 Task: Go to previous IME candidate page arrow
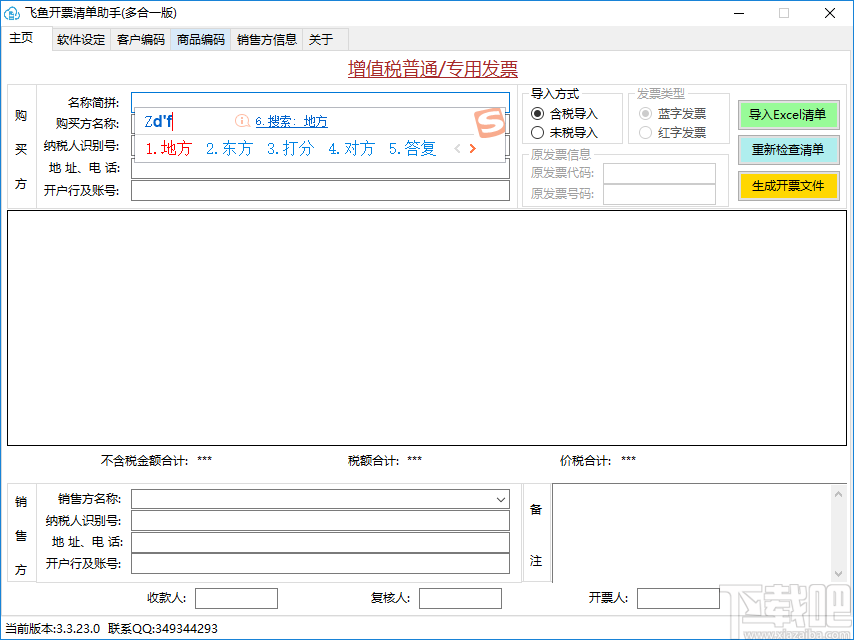coord(458,148)
